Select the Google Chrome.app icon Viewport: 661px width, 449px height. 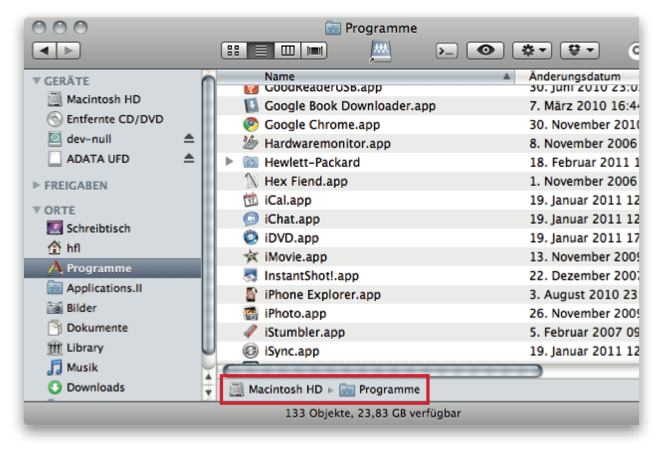(x=251, y=124)
